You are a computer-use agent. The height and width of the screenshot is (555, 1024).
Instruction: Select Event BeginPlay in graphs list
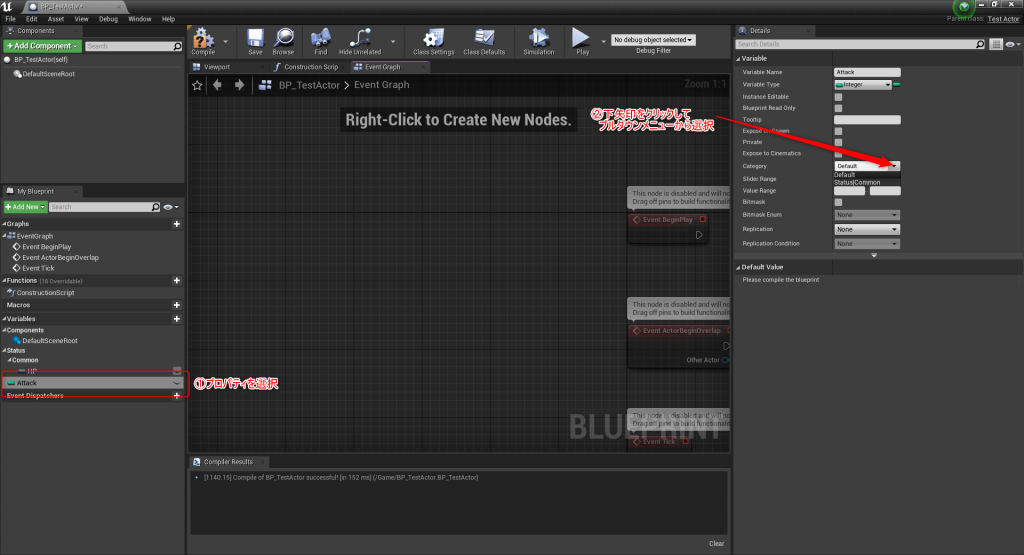tap(46, 247)
